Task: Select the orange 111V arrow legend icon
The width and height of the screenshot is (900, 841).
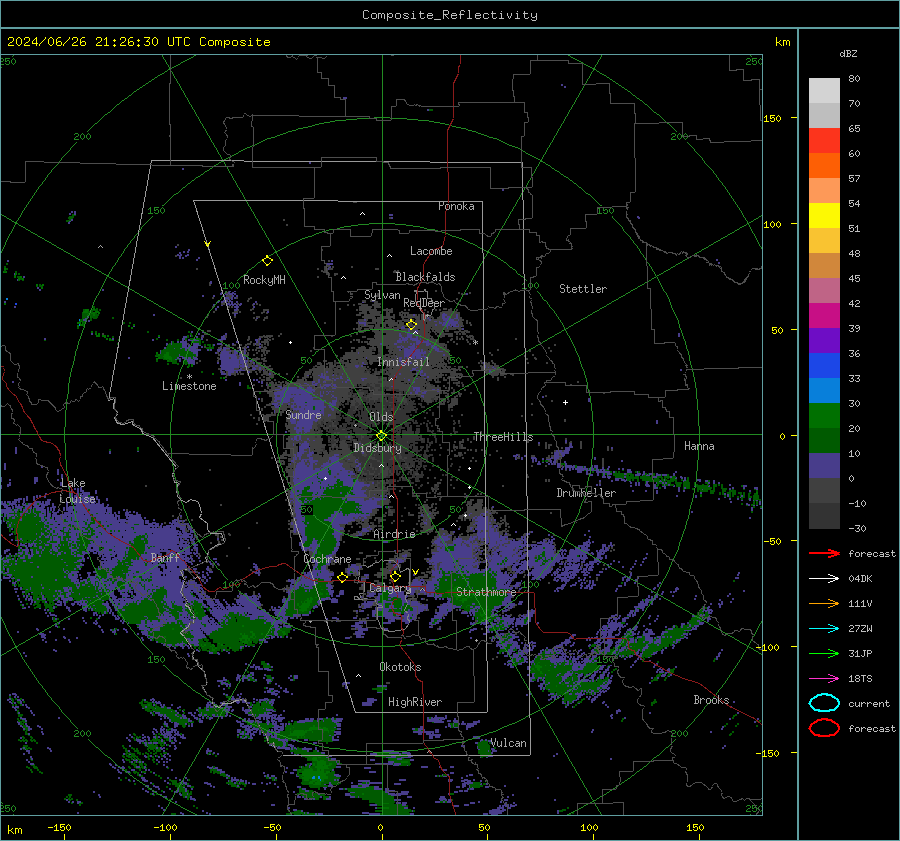Action: 824,603
